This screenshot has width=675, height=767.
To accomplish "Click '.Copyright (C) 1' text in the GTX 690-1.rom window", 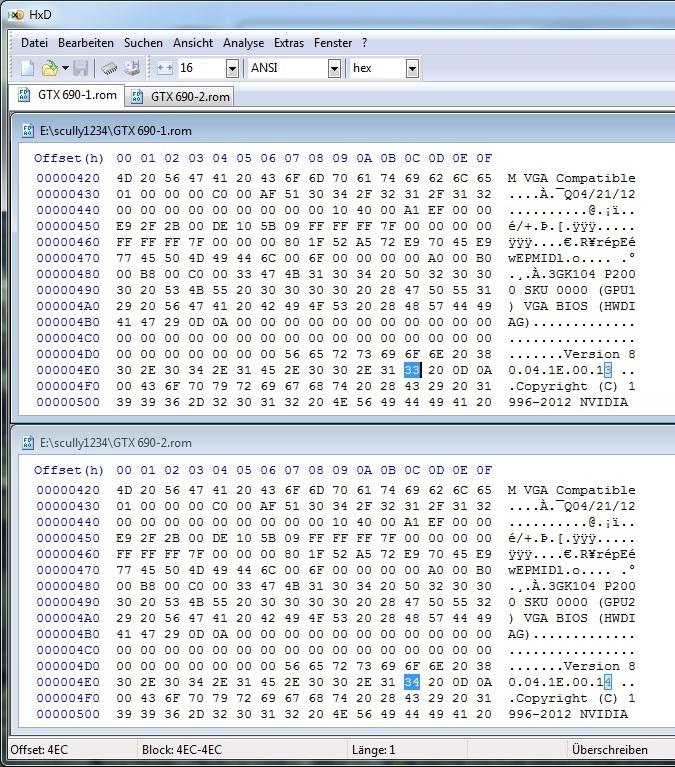I will tap(571, 386).
